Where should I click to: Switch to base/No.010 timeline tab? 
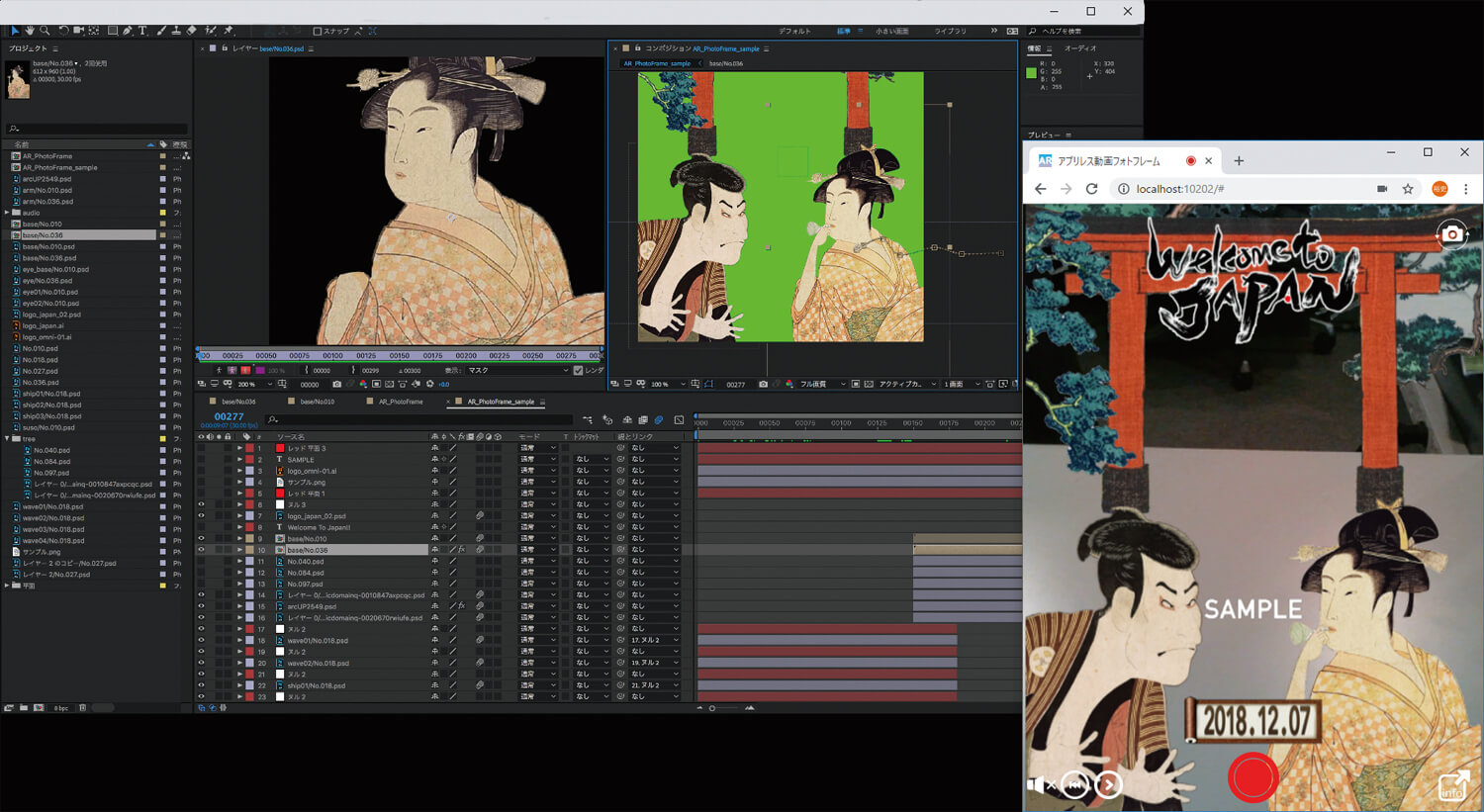click(x=317, y=402)
